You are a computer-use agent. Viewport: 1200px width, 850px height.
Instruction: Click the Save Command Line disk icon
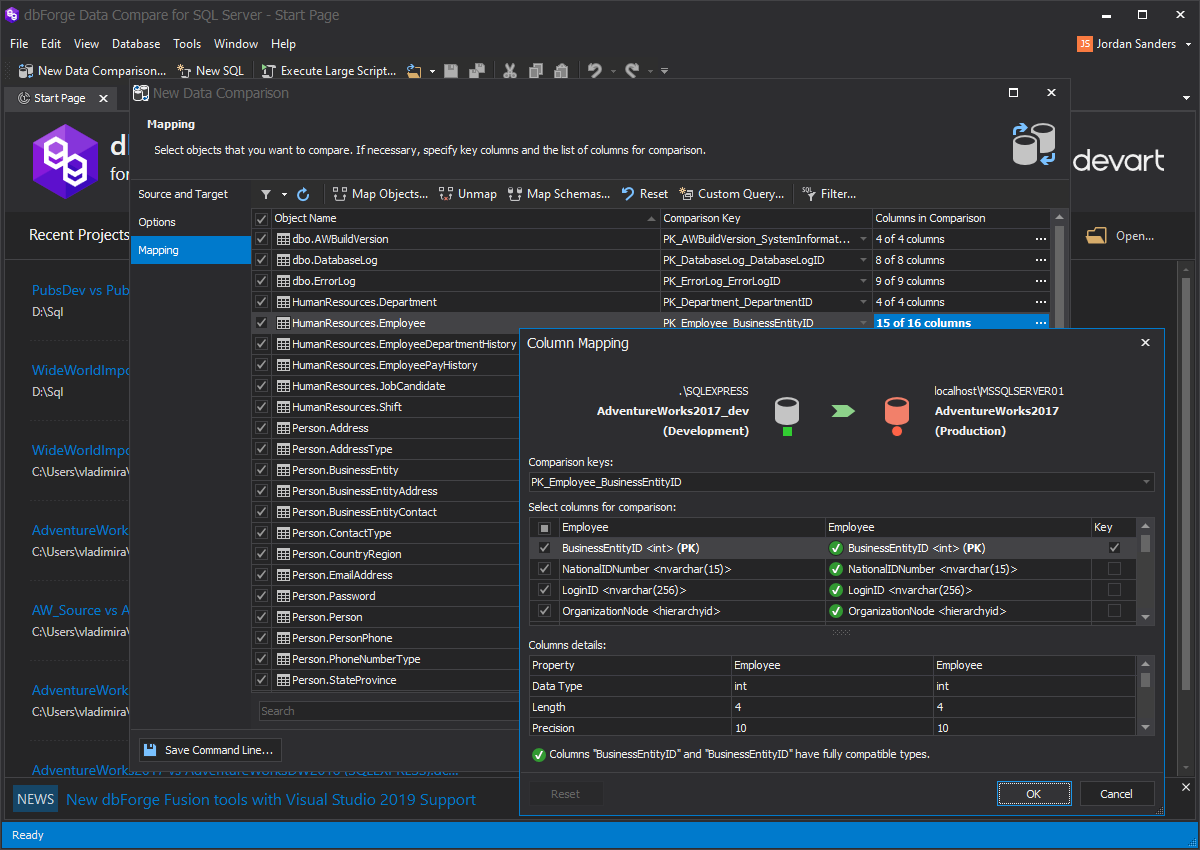point(149,750)
